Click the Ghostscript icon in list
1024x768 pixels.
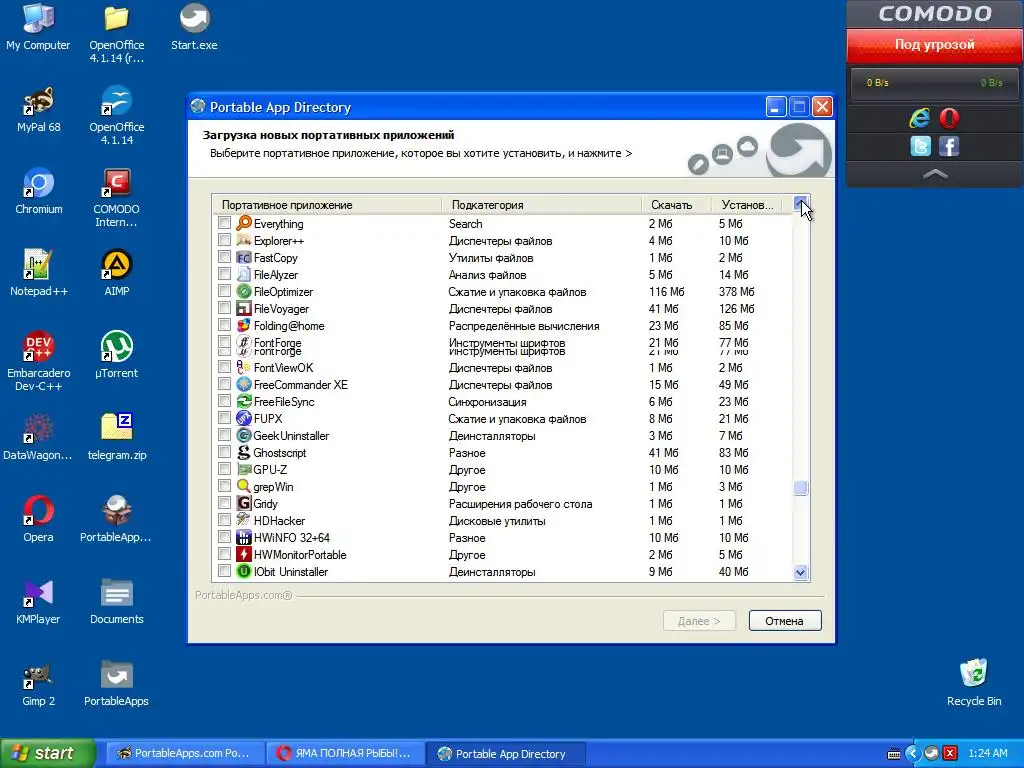[244, 453]
